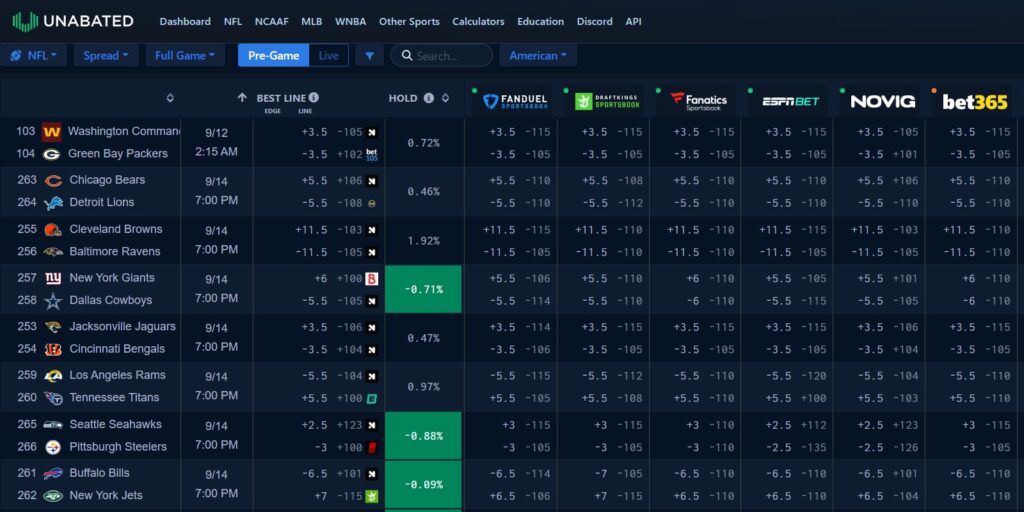Click the 0.97% hold value
The width and height of the screenshot is (1024, 512).
423,387
